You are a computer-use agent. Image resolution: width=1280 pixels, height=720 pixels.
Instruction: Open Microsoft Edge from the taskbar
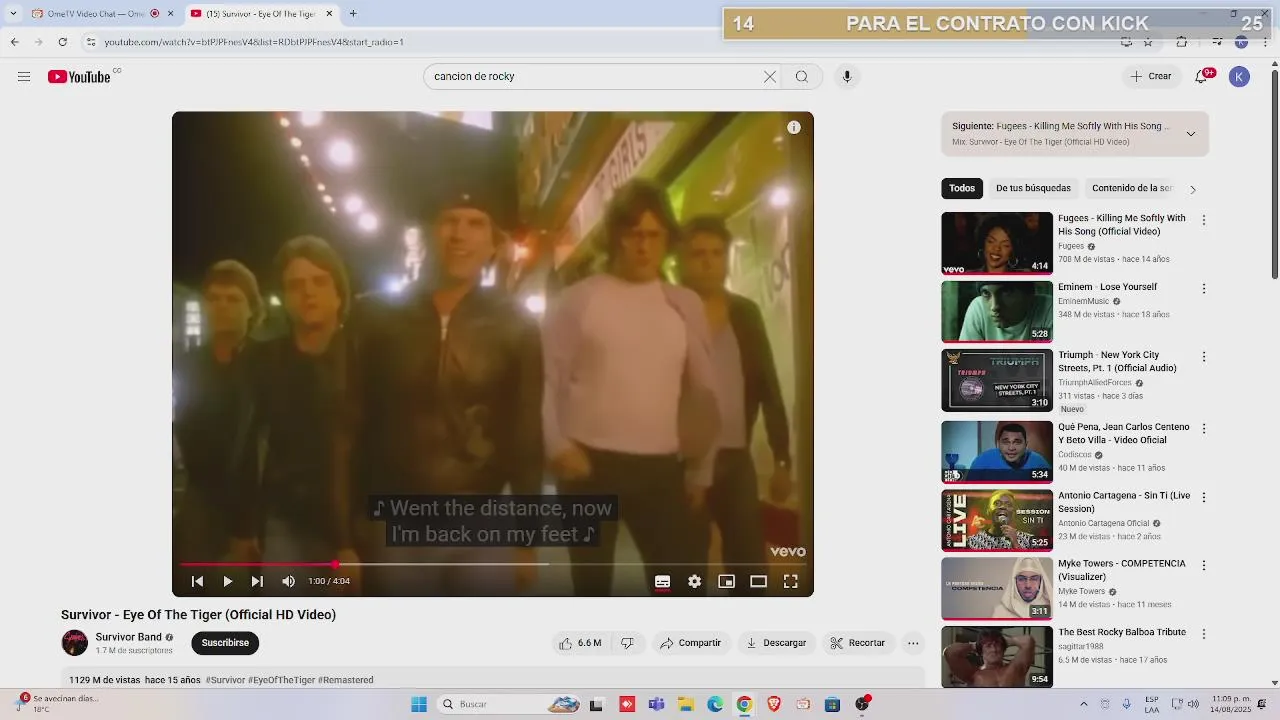pos(715,705)
